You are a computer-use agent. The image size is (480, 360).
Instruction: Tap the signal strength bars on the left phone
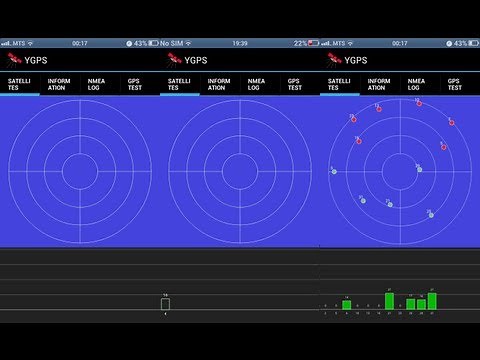click(x=5, y=43)
